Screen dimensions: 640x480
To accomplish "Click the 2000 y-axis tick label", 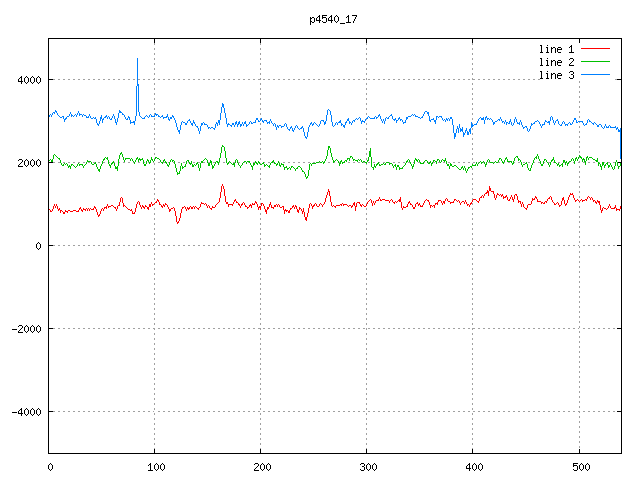I will [27, 163].
